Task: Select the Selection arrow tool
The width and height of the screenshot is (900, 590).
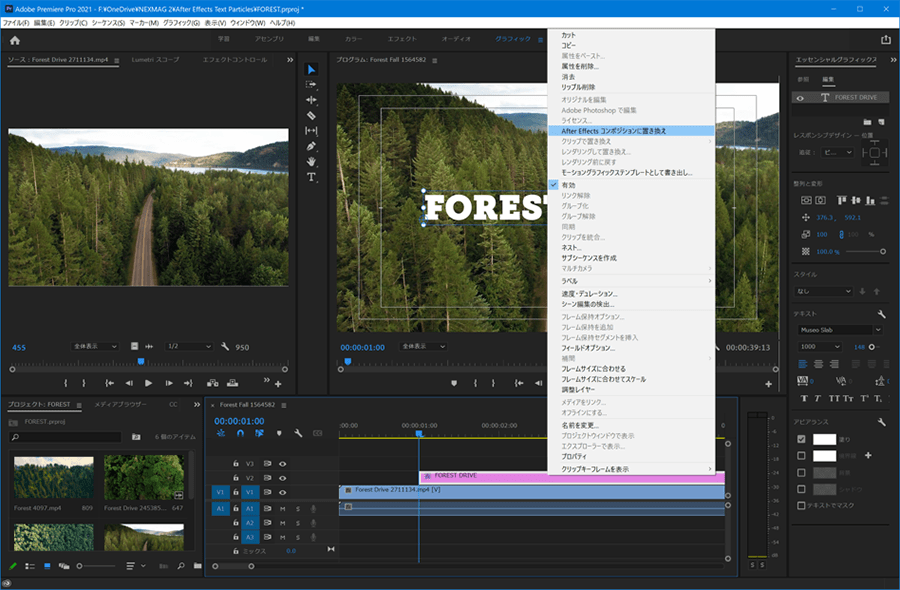Action: [311, 69]
